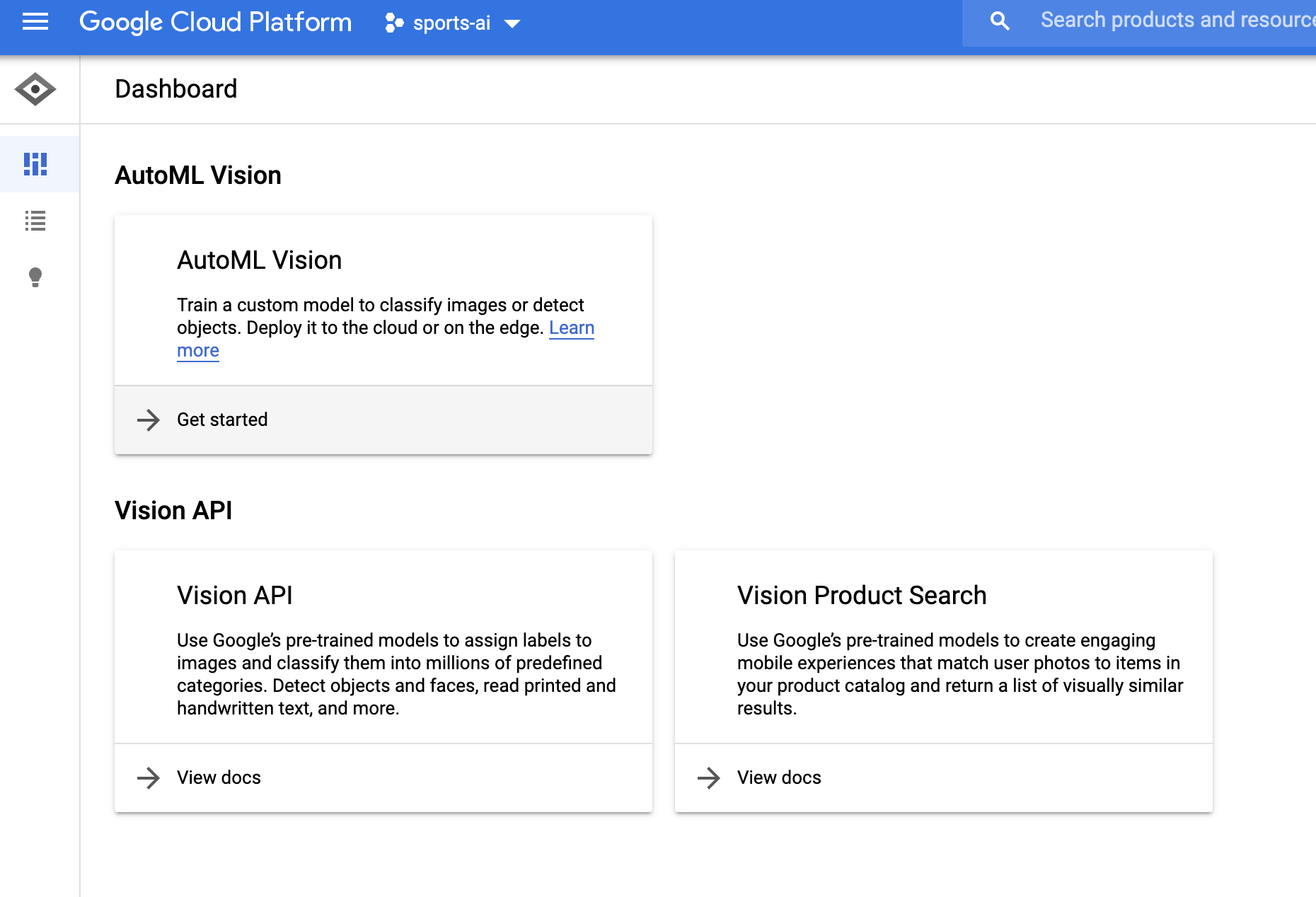Click the search magnifier icon
Screen dimensions: 1316x897
[1000, 21]
